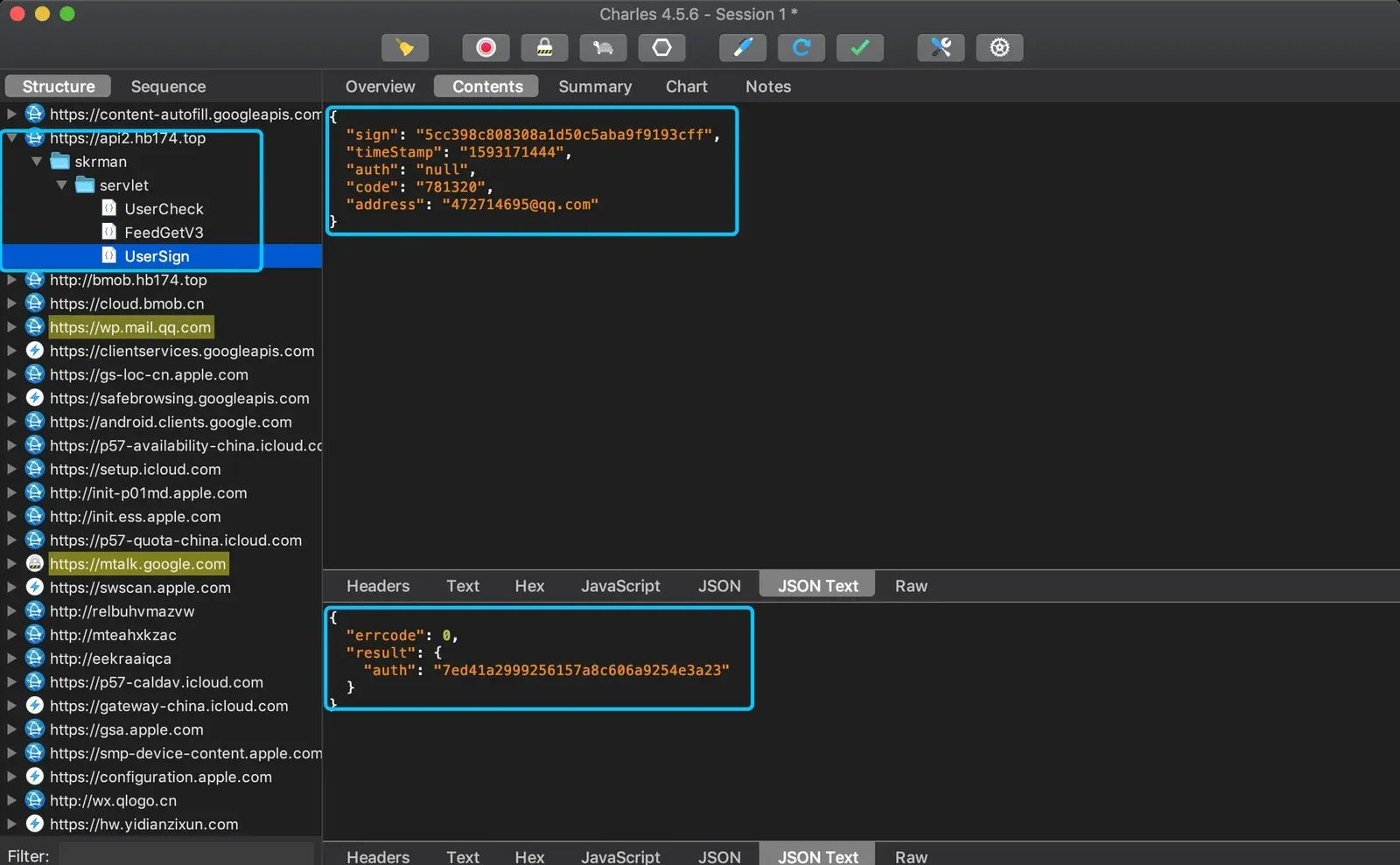The height and width of the screenshot is (865, 1400).
Task: Click the safebrowsing.googleapis.com lightning icon
Action: coord(34,397)
